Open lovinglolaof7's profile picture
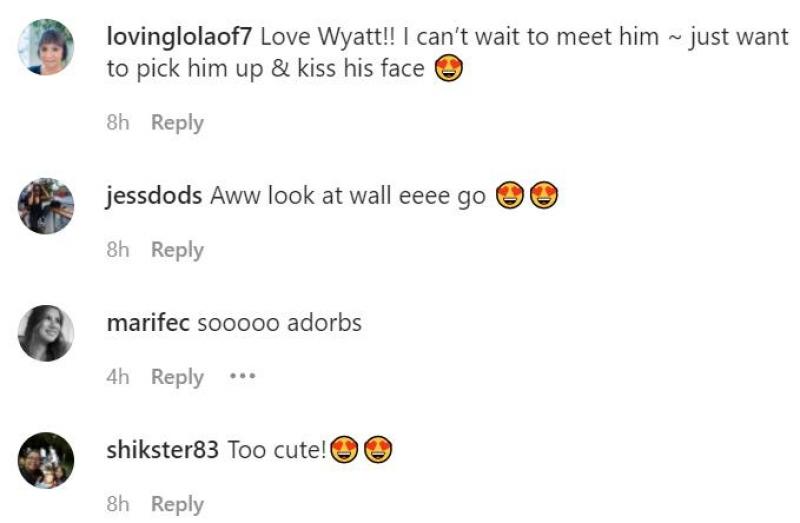The height and width of the screenshot is (523, 800). click(x=46, y=47)
